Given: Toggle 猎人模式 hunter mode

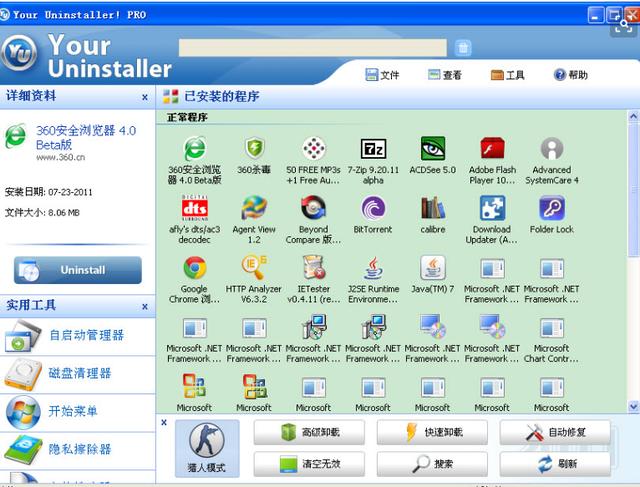Looking at the screenshot, I should click(207, 447).
